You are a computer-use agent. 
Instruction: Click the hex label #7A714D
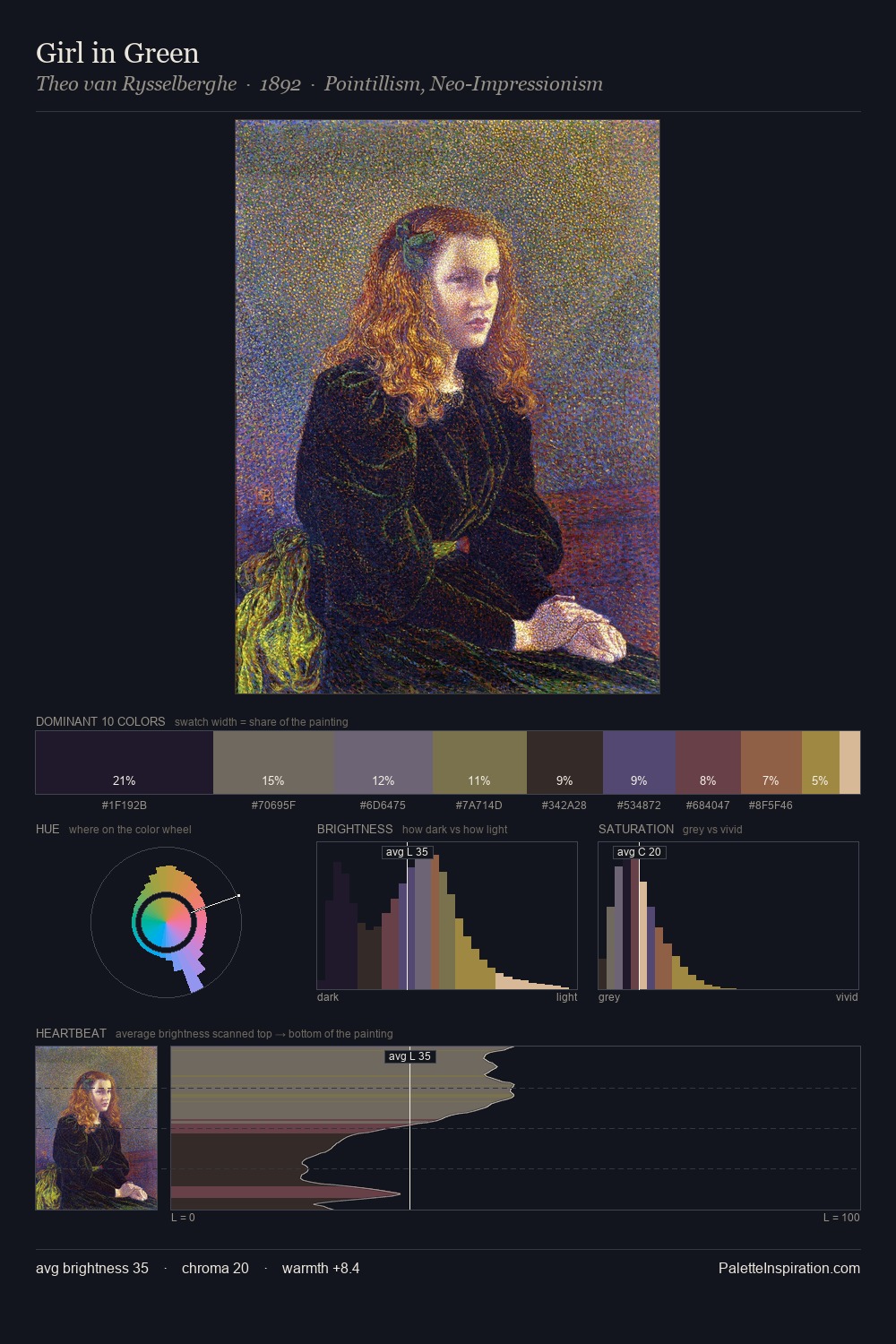click(x=479, y=806)
